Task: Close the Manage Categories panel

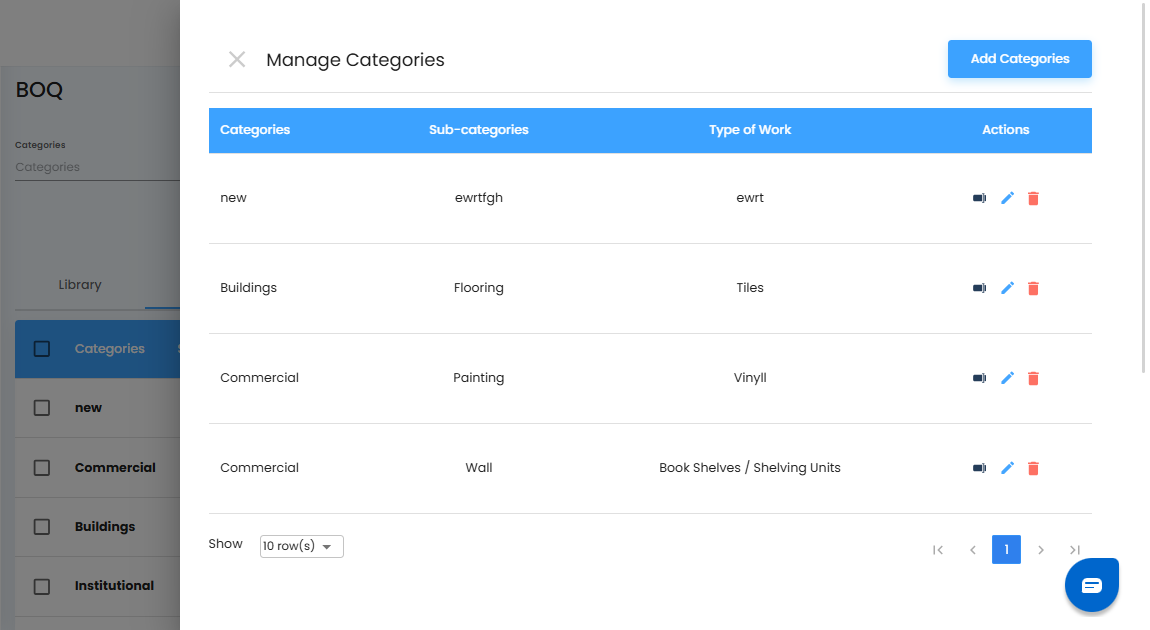Action: pyautogui.click(x=237, y=60)
